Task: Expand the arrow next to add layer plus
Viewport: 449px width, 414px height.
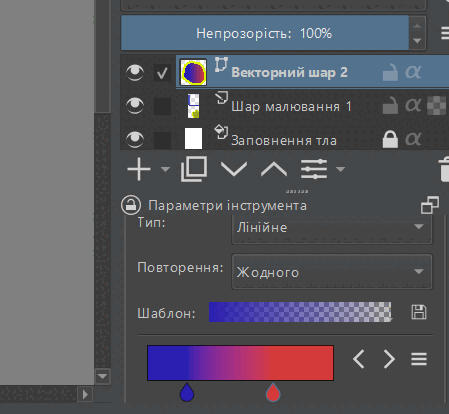Action: 165,169
